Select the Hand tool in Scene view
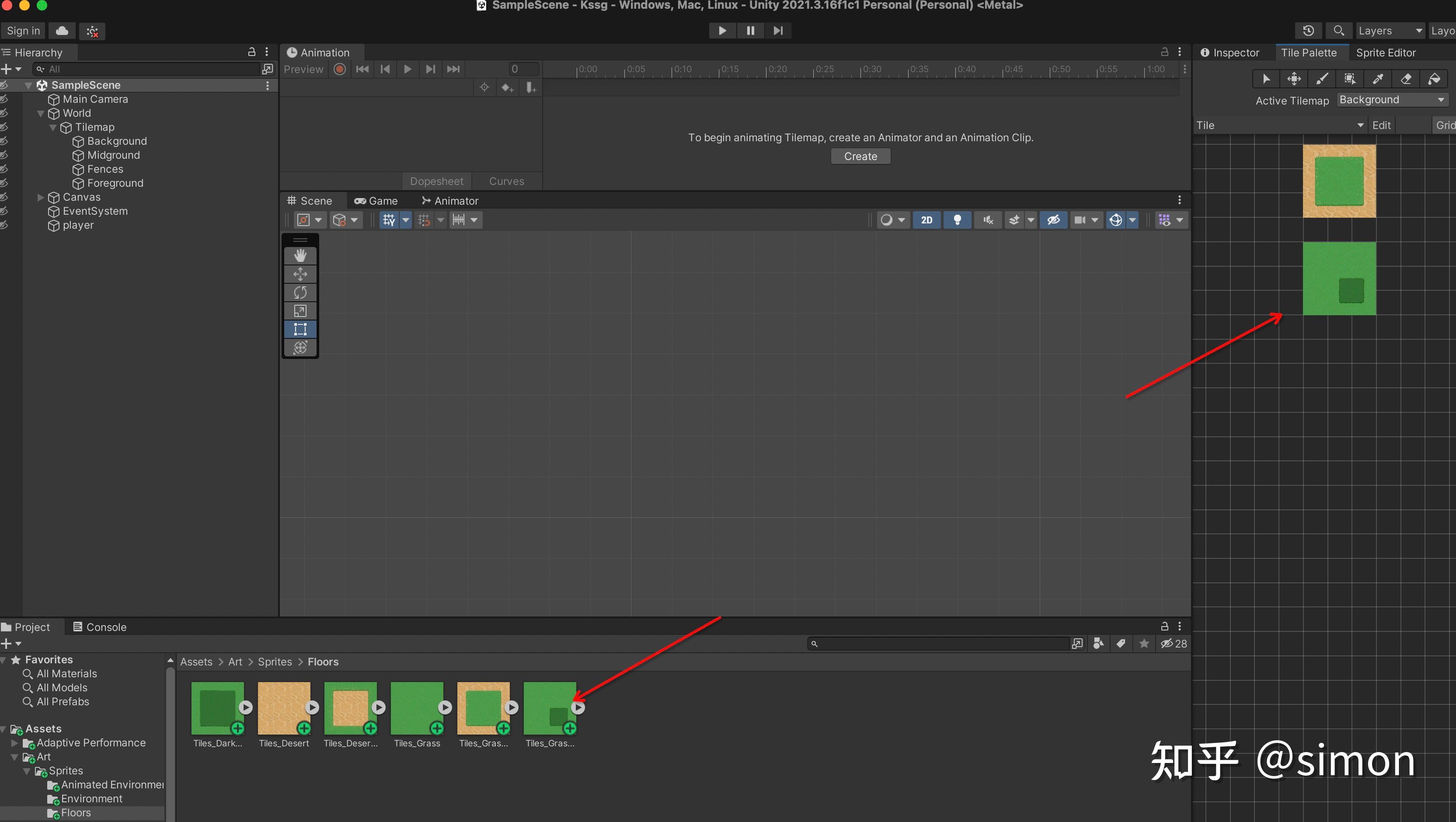 coord(300,255)
